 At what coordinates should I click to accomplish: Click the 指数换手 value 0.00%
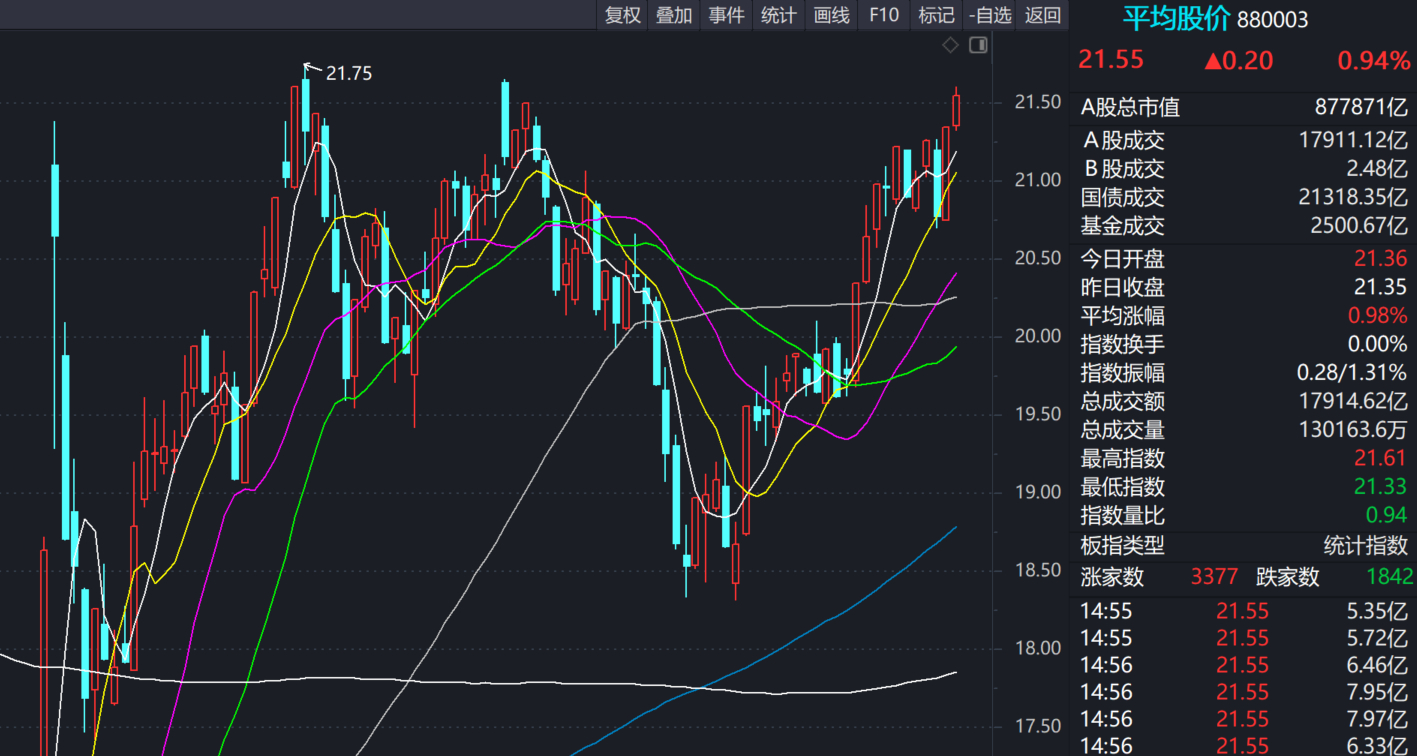tap(1377, 345)
